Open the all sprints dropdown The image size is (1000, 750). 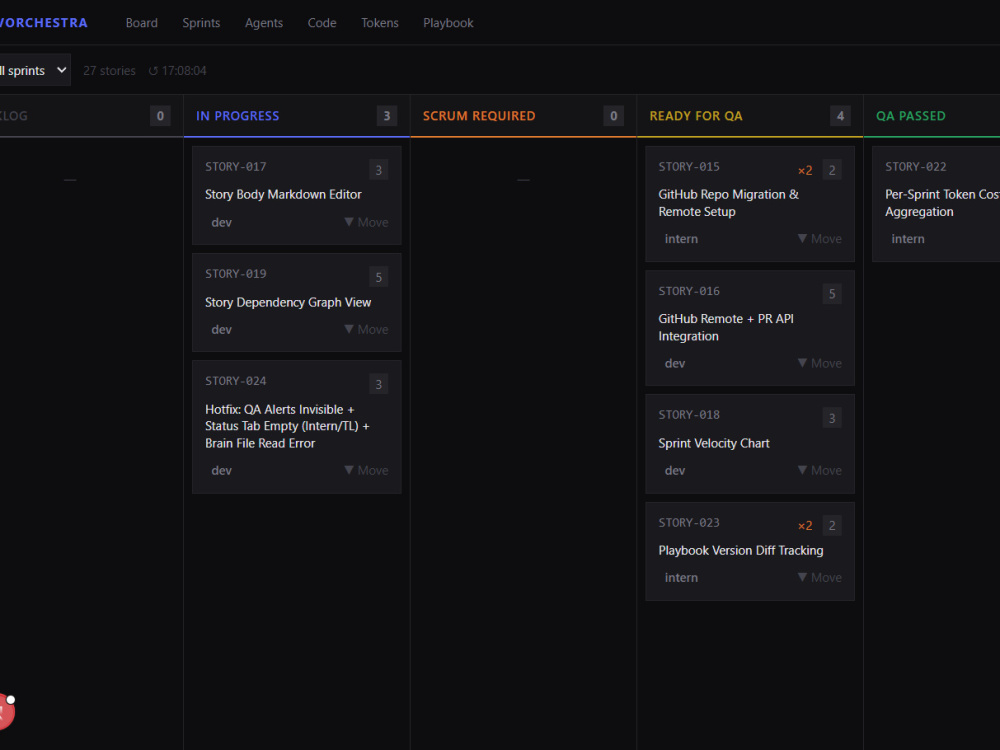(34, 70)
